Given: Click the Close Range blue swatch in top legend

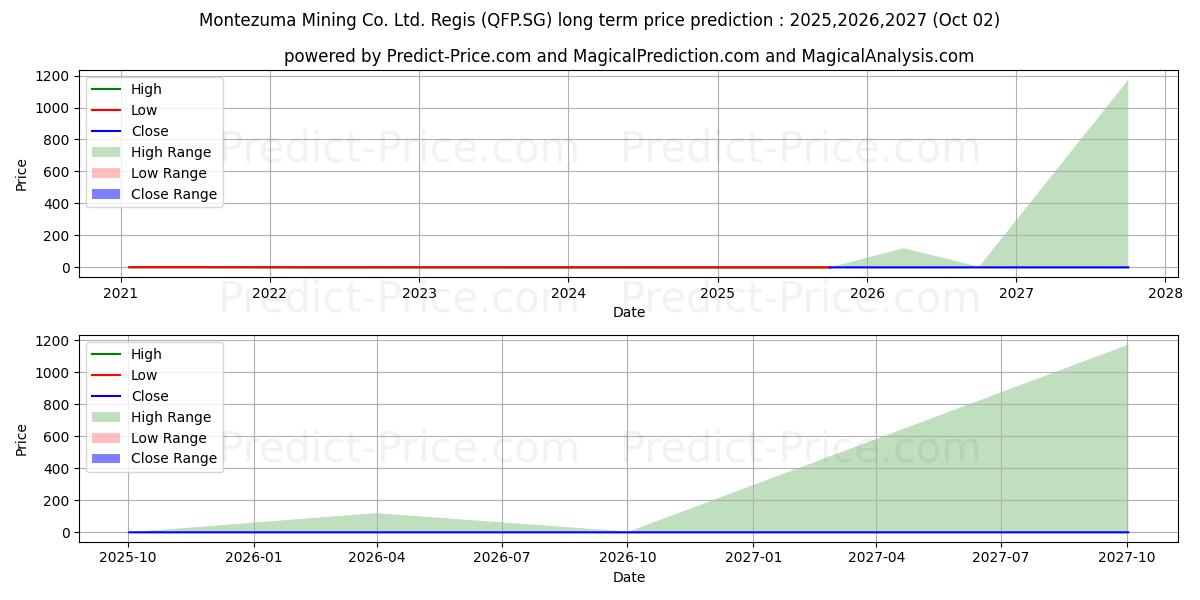Looking at the screenshot, I should coord(105,194).
